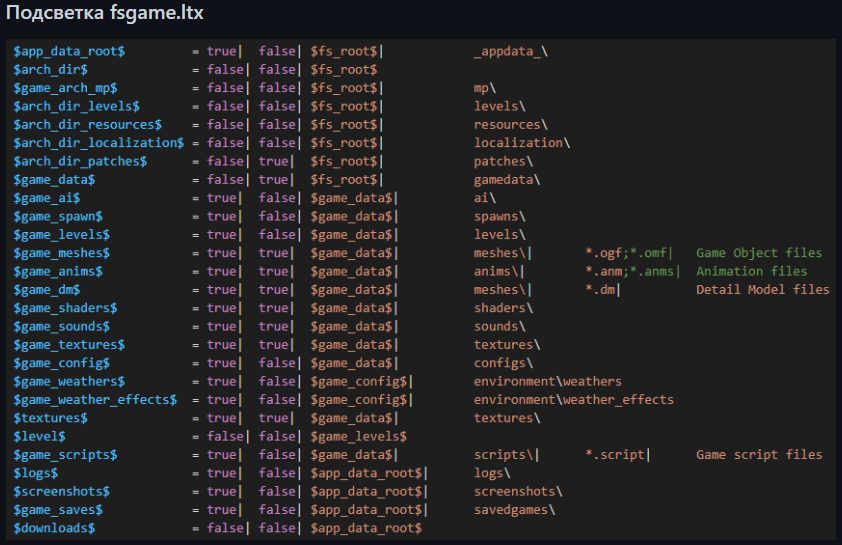Click the $app_data_root$ key on the first line
The width and height of the screenshot is (842, 545).
pyautogui.click(x=69, y=51)
